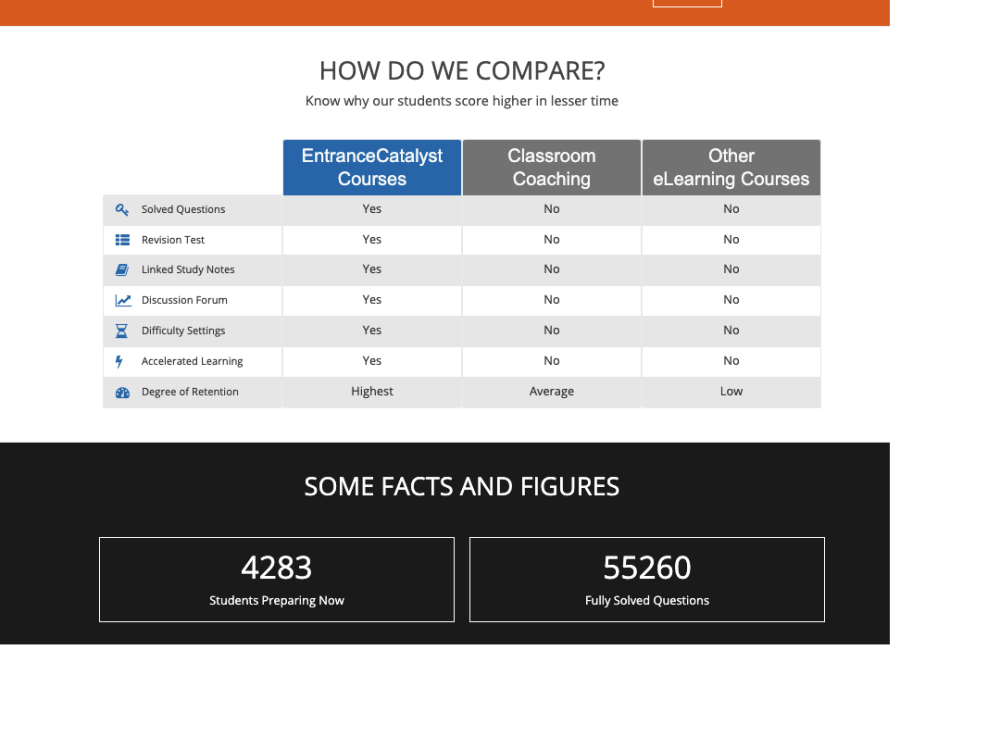Select the EntranceCatalyst Courses column header
The image size is (1000, 750).
[372, 167]
